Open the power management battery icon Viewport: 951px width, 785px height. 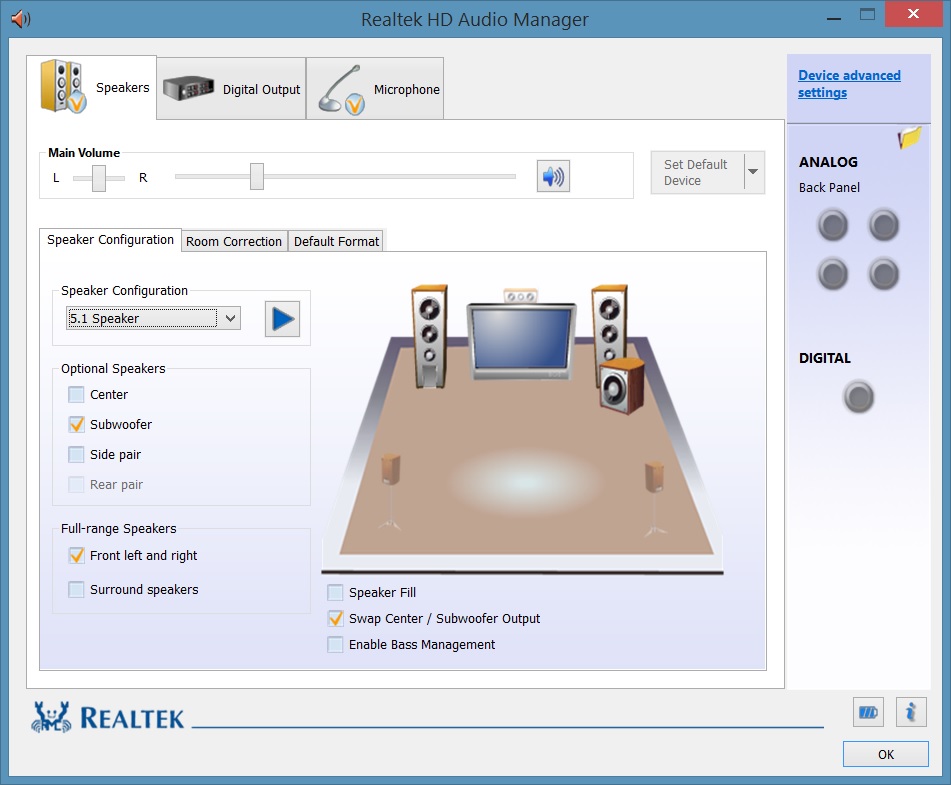[868, 712]
